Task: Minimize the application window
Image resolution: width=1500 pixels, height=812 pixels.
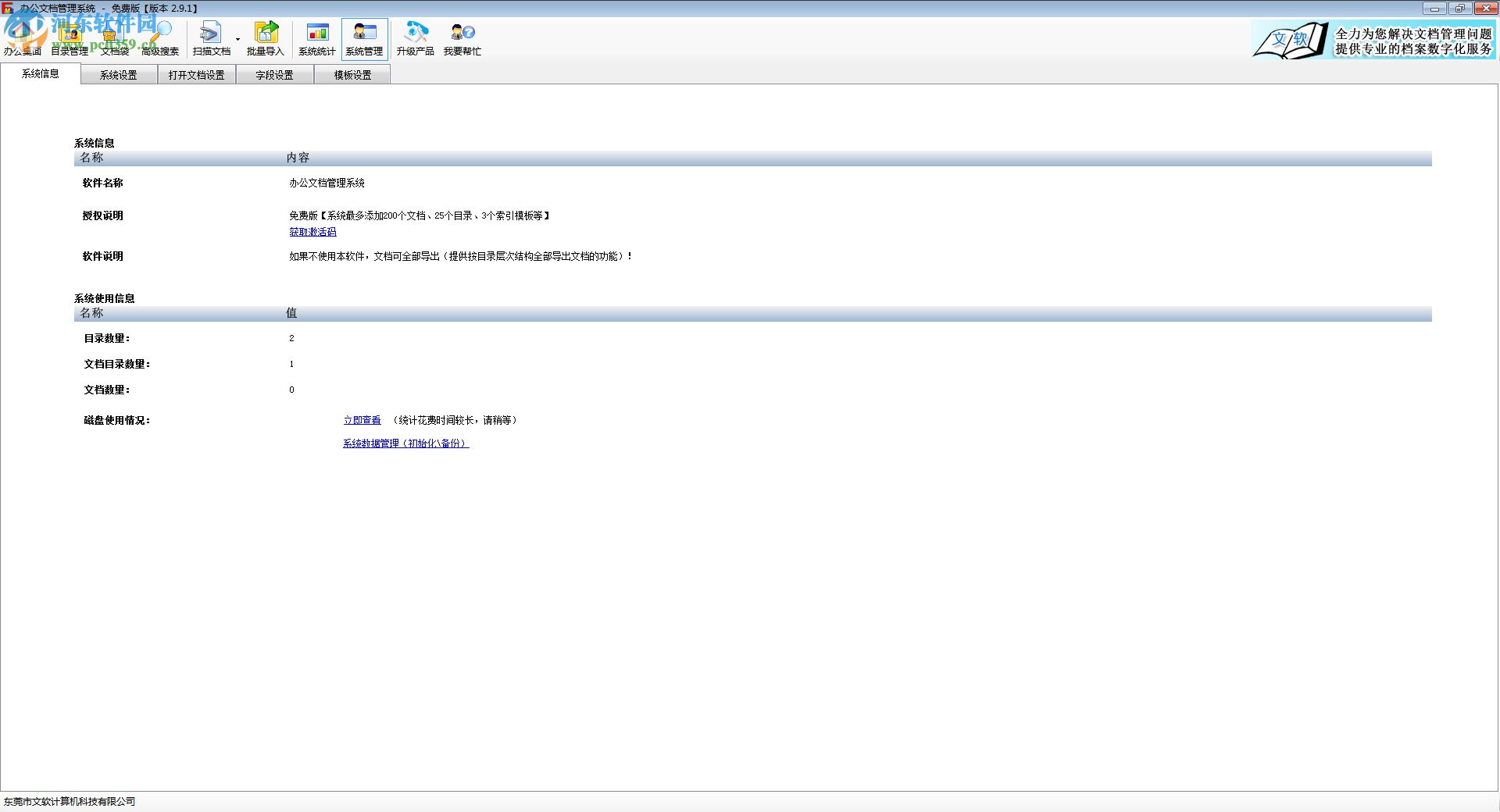Action: coord(1434,9)
